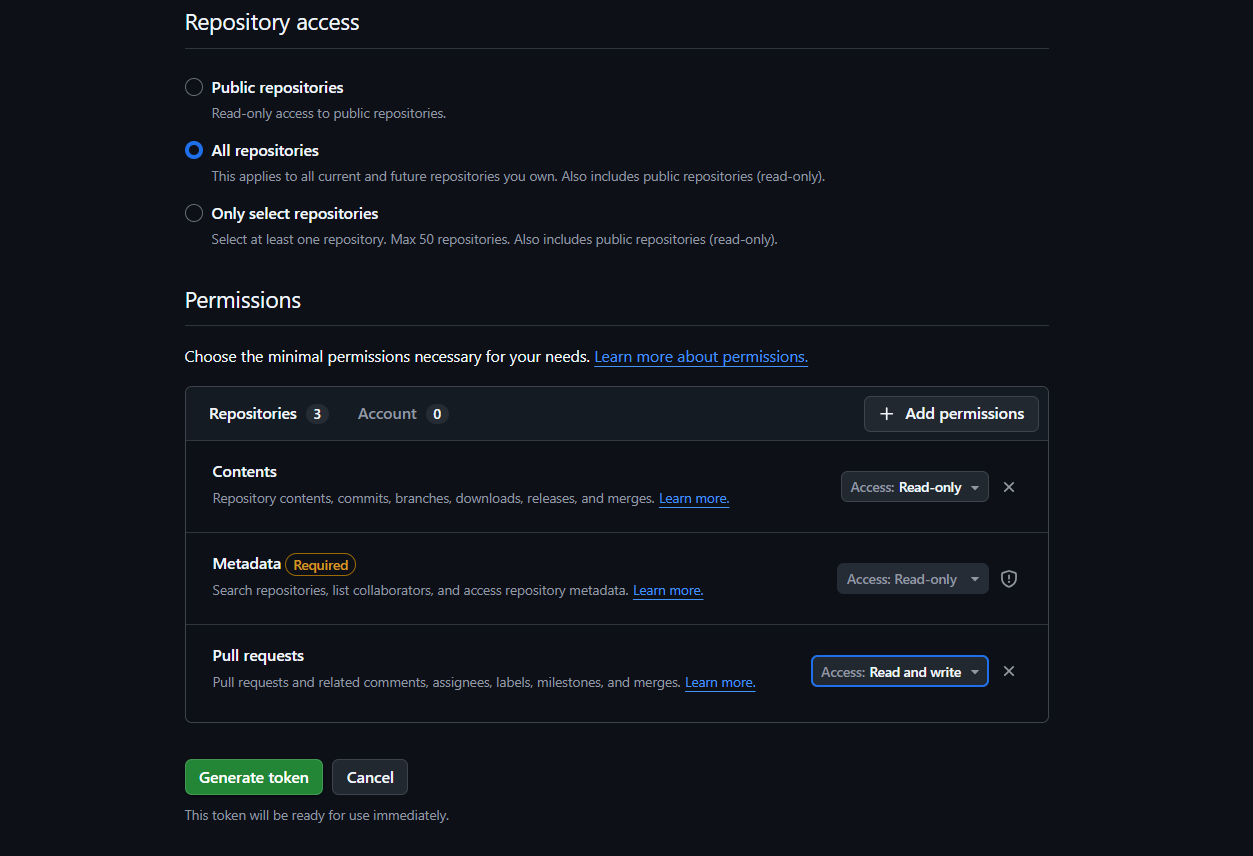Click the Metadata shield info icon
Image resolution: width=1253 pixels, height=856 pixels.
pos(1009,579)
